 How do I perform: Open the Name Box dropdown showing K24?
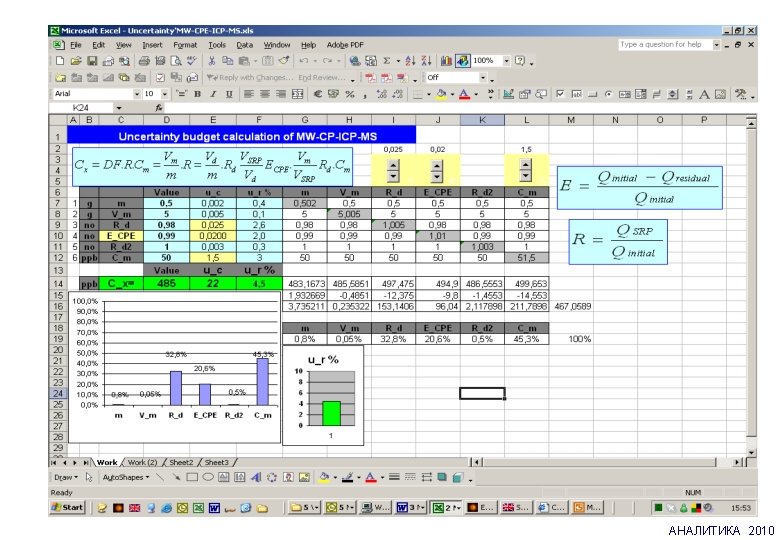(x=119, y=107)
